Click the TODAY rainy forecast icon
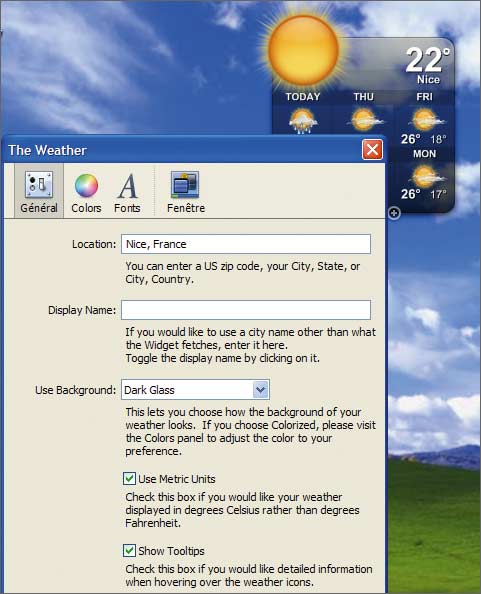481x594 pixels. click(x=302, y=121)
